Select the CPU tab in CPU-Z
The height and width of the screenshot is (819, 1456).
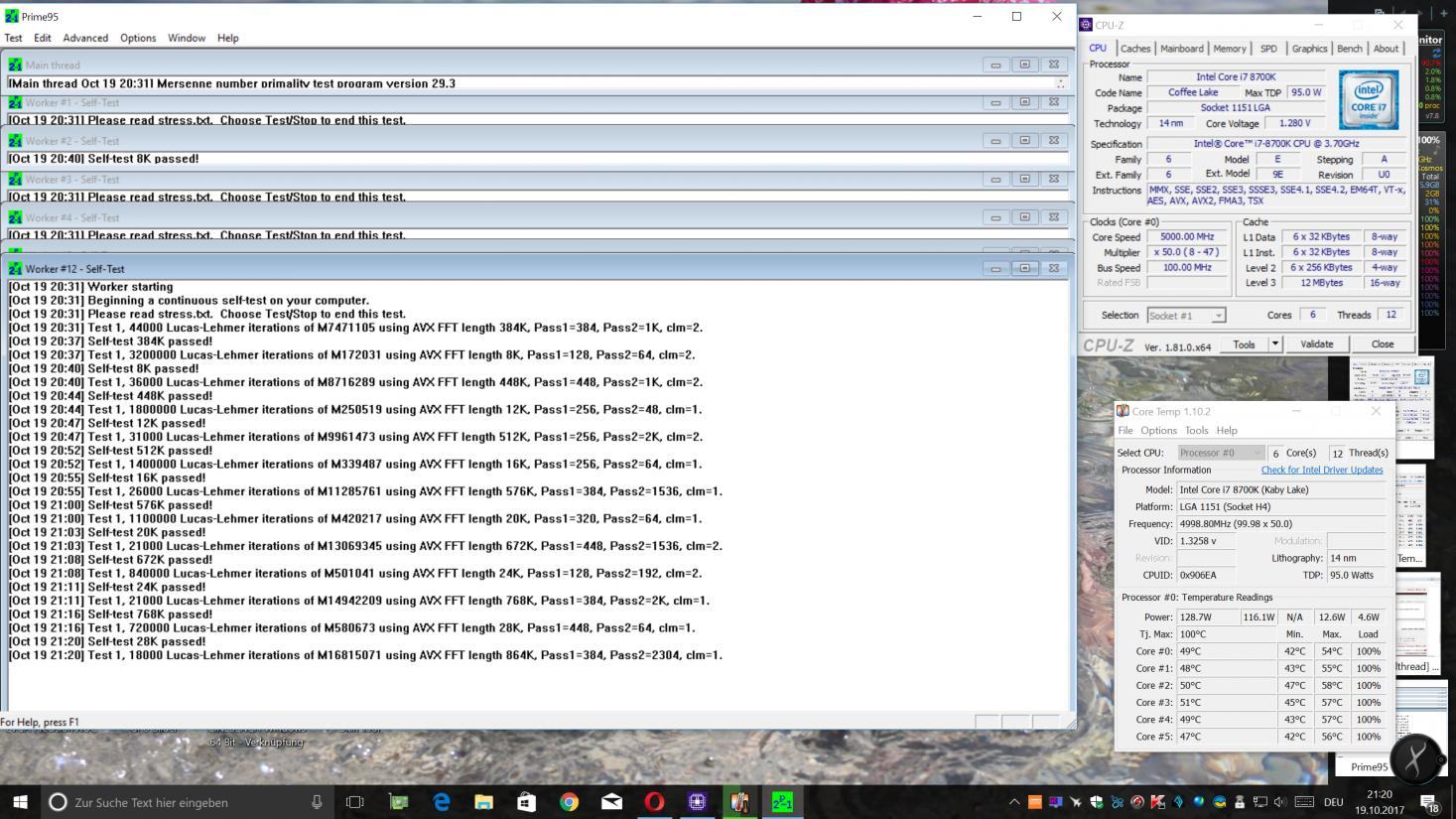(1098, 48)
